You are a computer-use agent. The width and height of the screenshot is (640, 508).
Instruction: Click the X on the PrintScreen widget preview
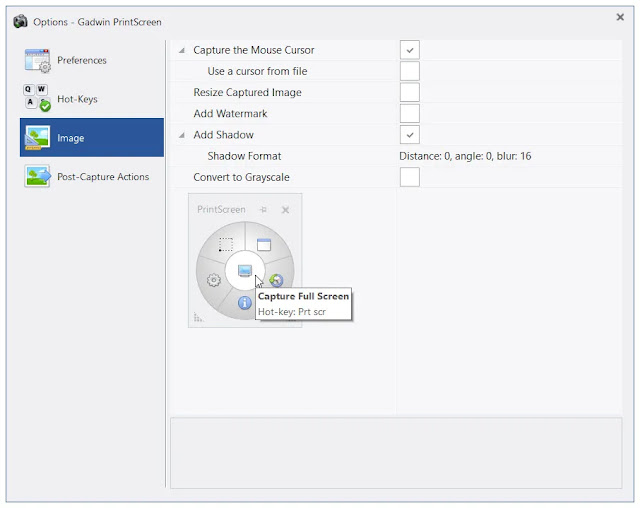(285, 210)
